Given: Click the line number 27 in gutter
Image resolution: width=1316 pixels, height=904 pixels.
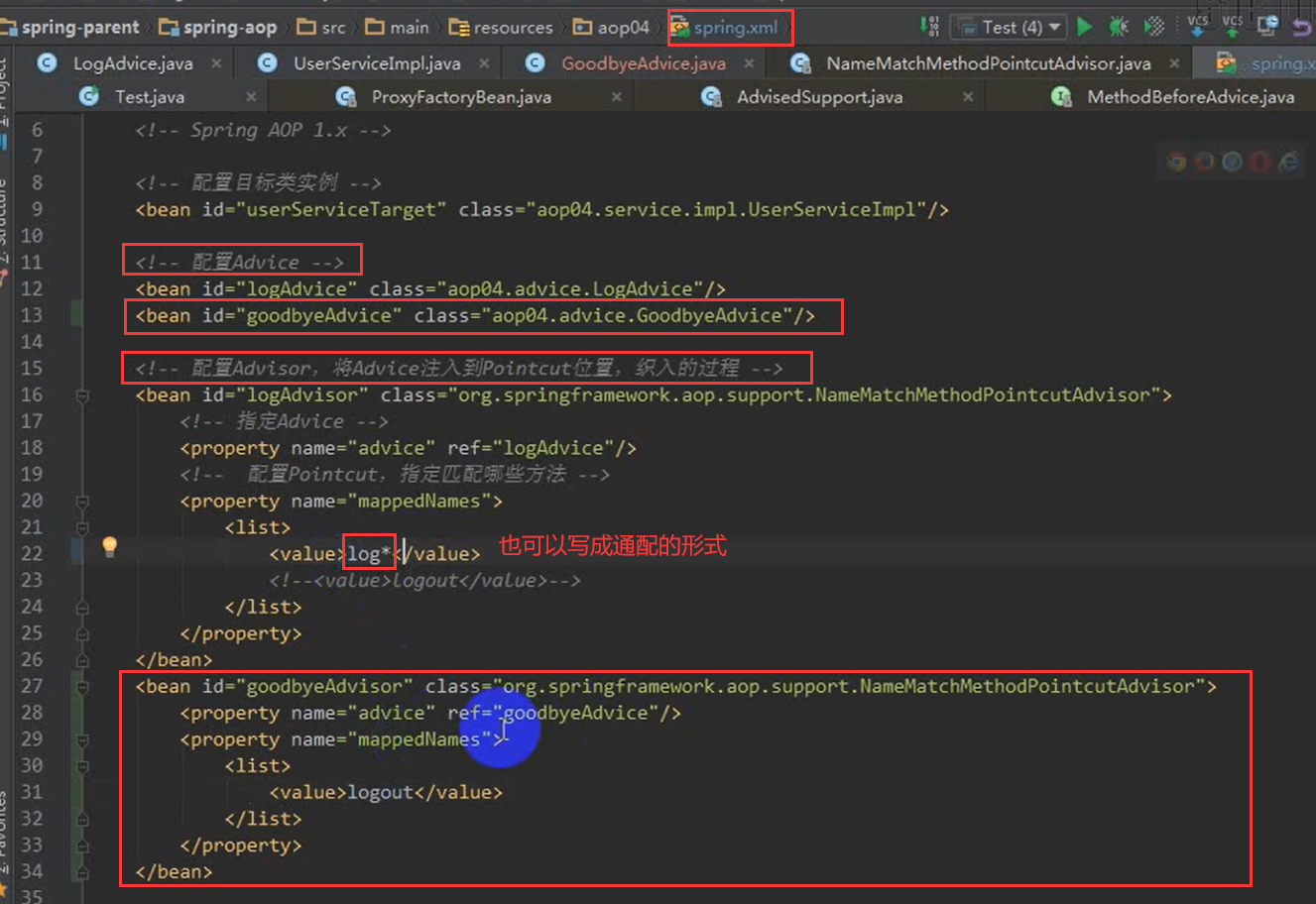Looking at the screenshot, I should (x=32, y=686).
